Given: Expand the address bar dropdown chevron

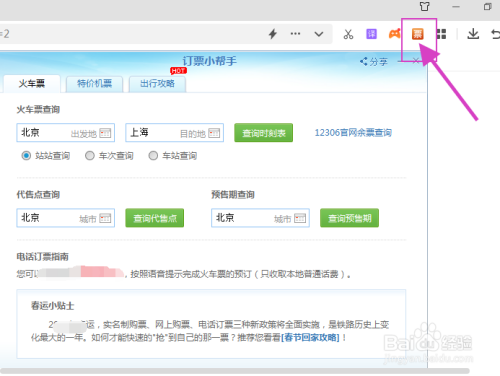Looking at the screenshot, I should [x=319, y=34].
